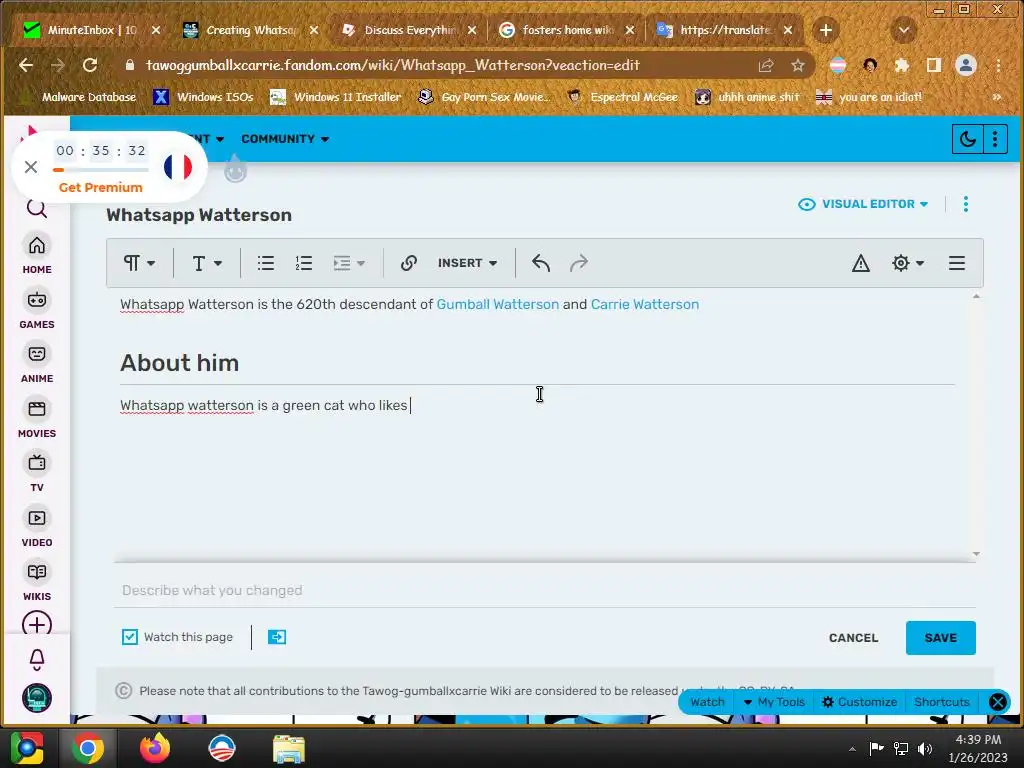Close the VPN timer widget

click(x=31, y=167)
